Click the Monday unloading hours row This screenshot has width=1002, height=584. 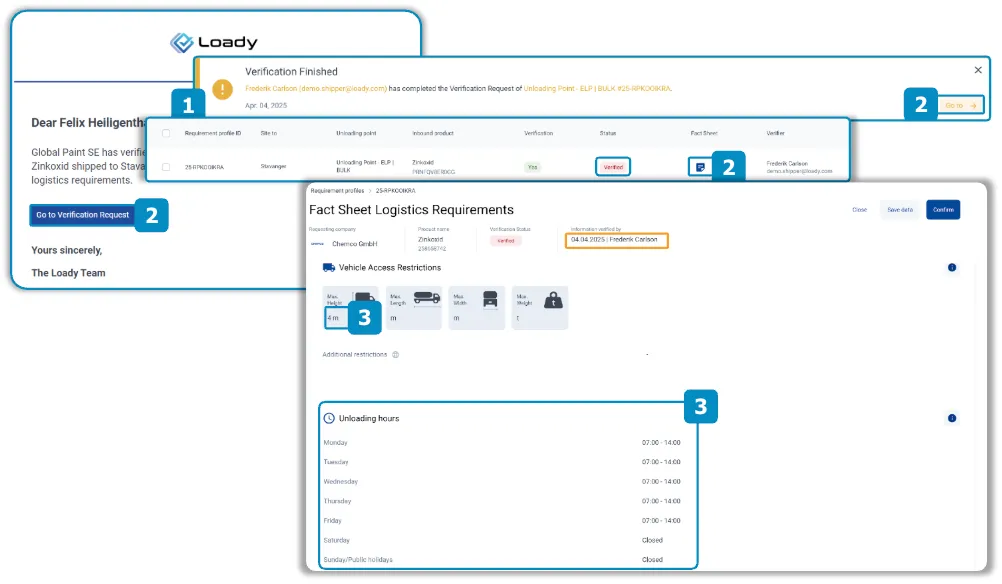point(502,443)
